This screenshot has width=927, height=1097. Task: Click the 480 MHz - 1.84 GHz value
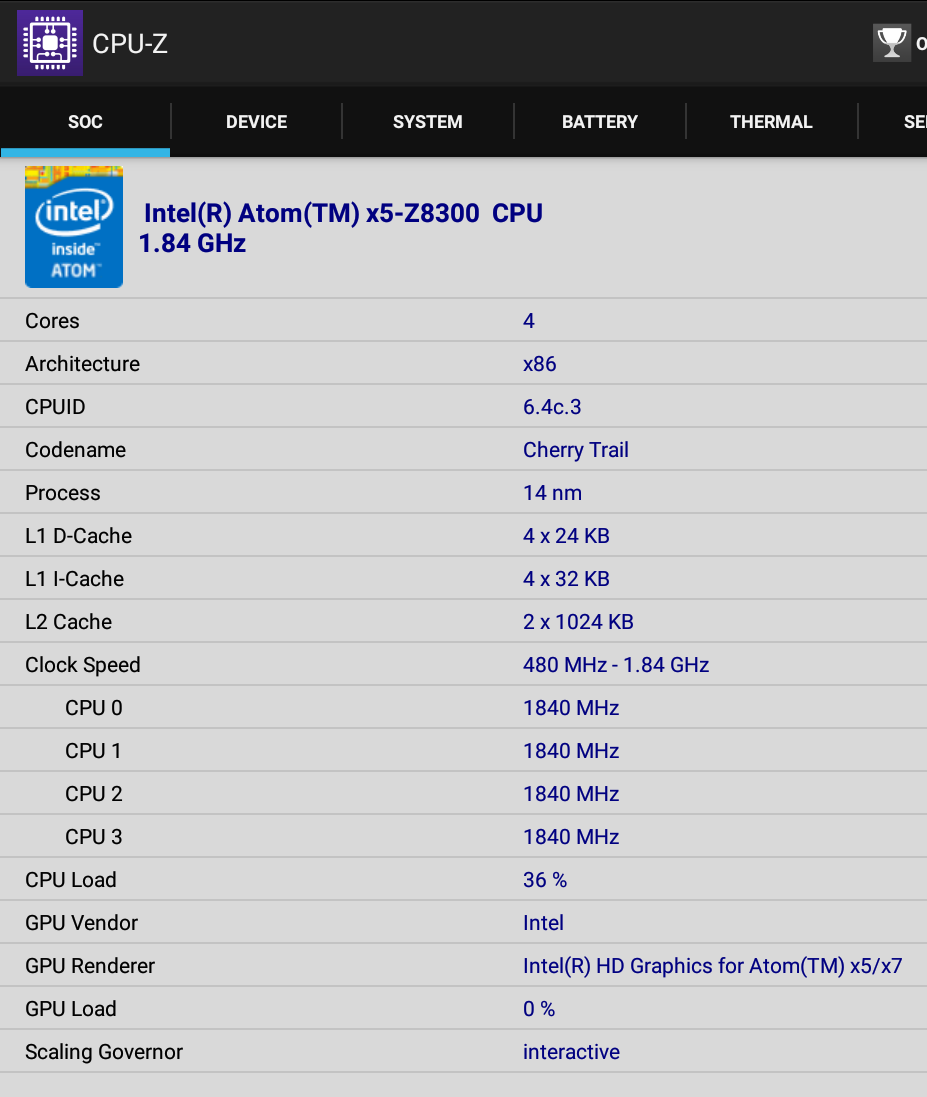[x=616, y=665]
